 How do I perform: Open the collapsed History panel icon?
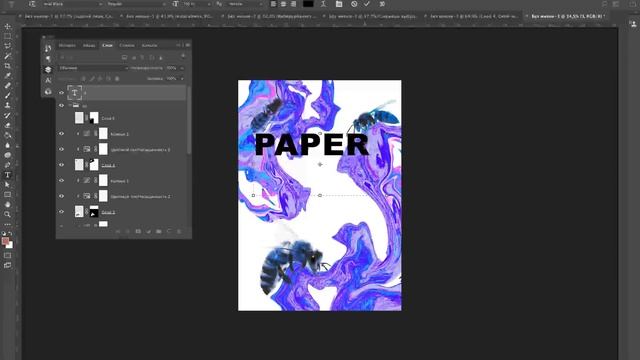[48, 48]
